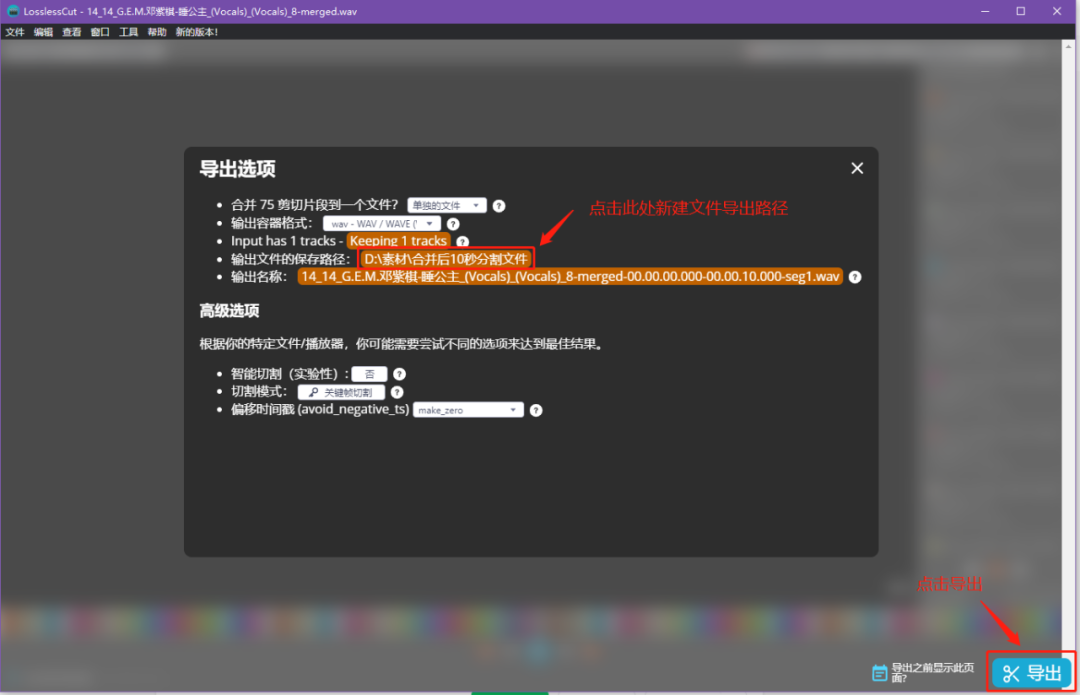The height and width of the screenshot is (695, 1080).
Task: Show help for output name
Action: point(855,277)
